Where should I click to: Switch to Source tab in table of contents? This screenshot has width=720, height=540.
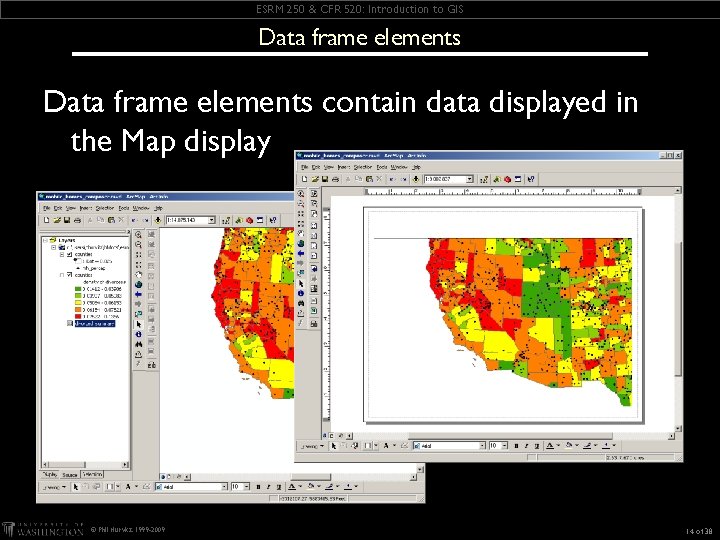click(x=70, y=475)
